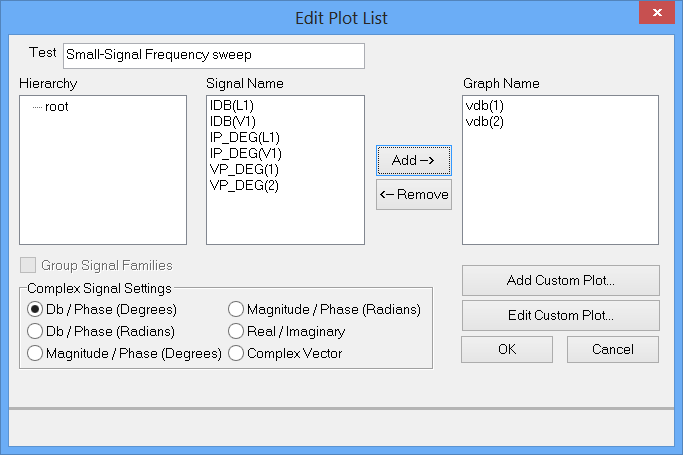Select root node in Hierarchy tree
This screenshot has width=683, height=455.
pos(56,106)
